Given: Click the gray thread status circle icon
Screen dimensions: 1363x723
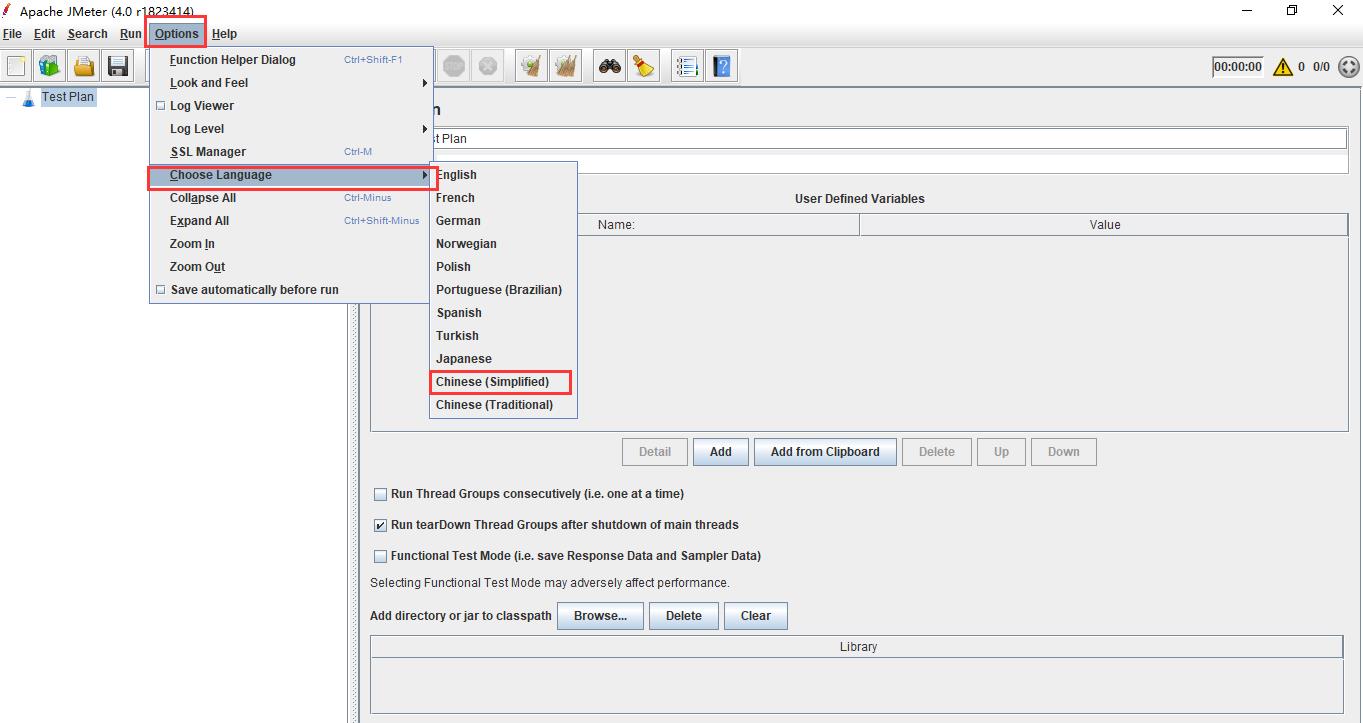Looking at the screenshot, I should [1348, 67].
